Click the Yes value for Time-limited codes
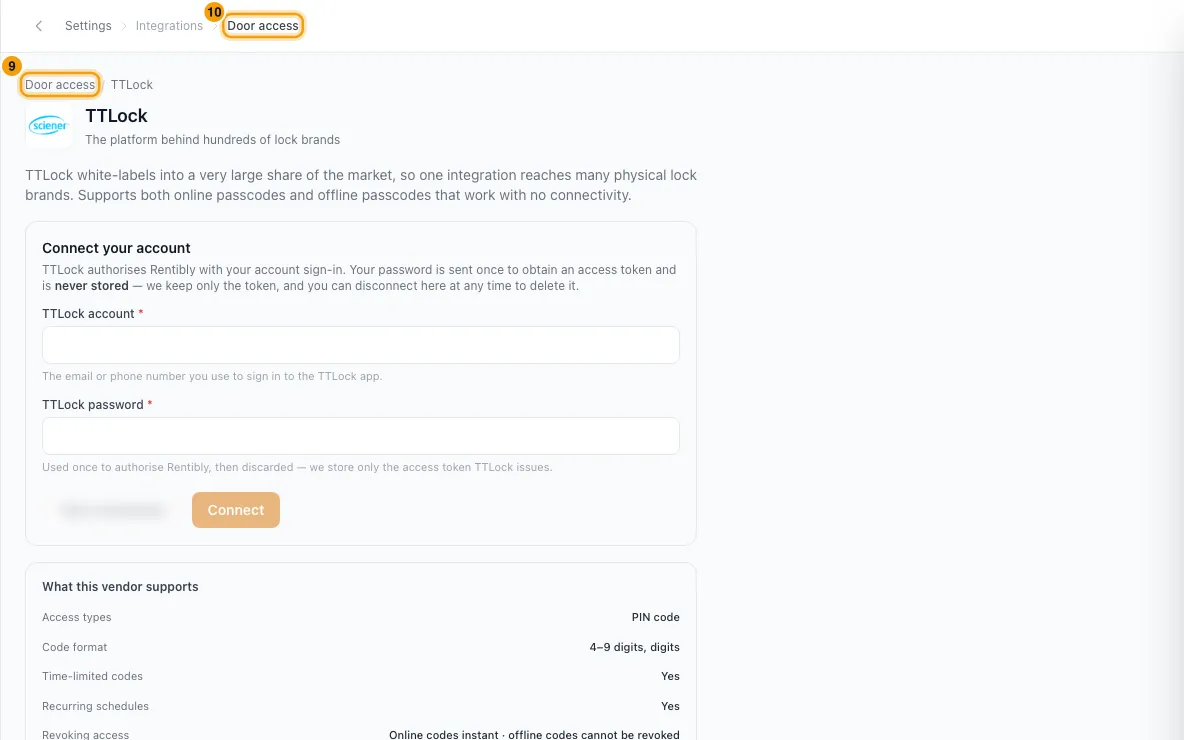The width and height of the screenshot is (1184, 740). coord(671,677)
